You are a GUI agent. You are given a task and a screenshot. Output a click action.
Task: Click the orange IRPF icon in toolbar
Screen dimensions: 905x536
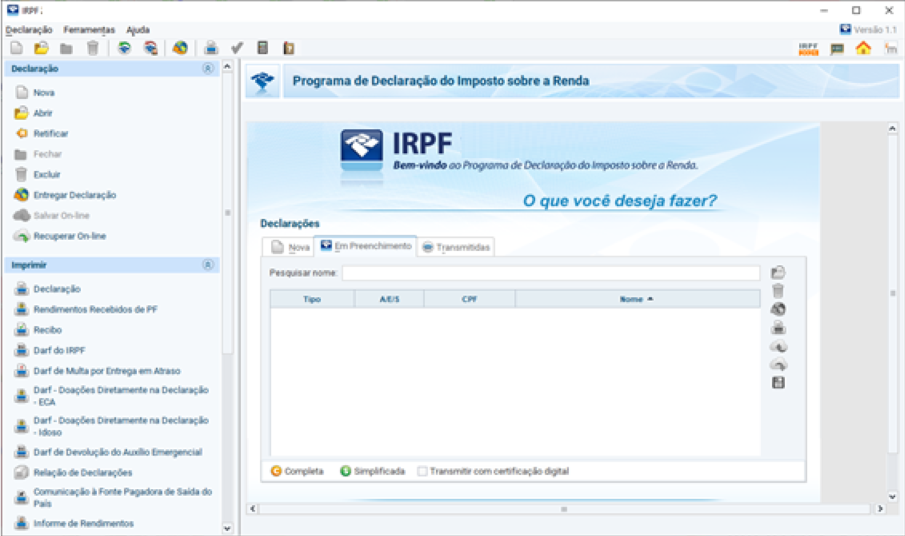point(809,49)
